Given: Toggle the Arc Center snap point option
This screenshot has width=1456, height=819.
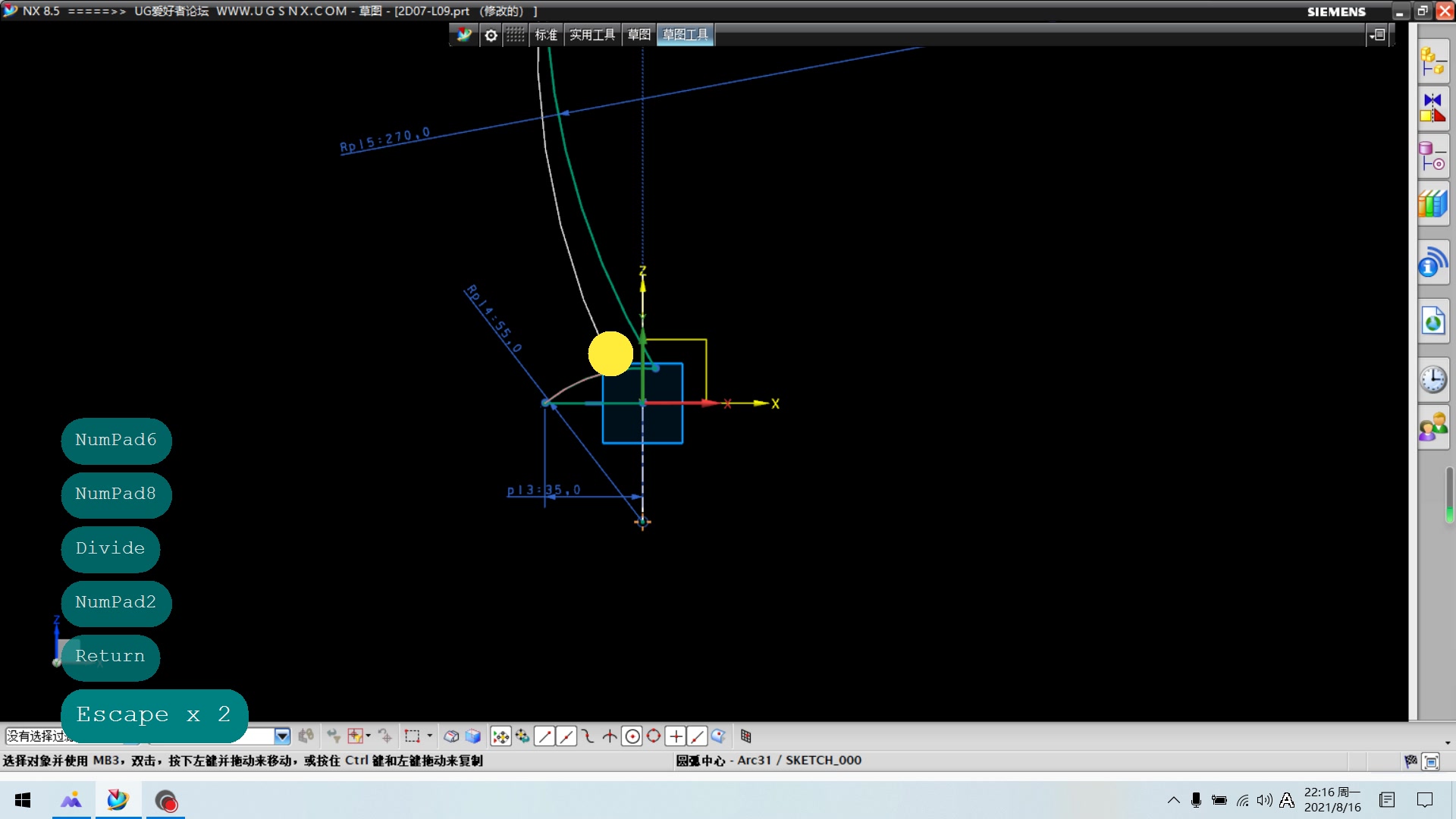Looking at the screenshot, I should click(632, 736).
